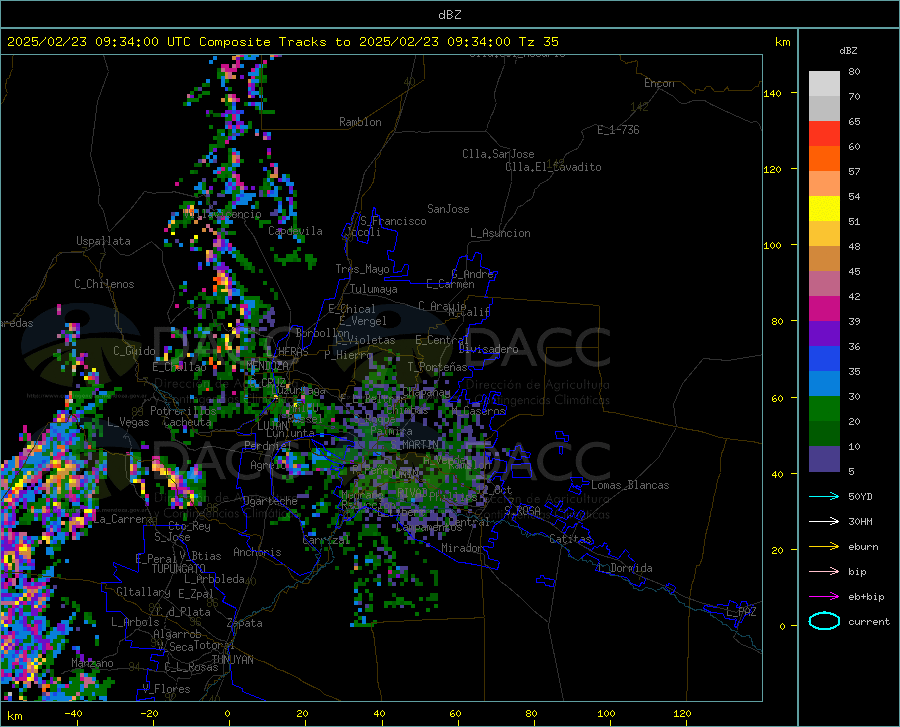Click the 'Tres_Mayo' map label
Image resolution: width=900 pixels, height=727 pixels.
[362, 269]
